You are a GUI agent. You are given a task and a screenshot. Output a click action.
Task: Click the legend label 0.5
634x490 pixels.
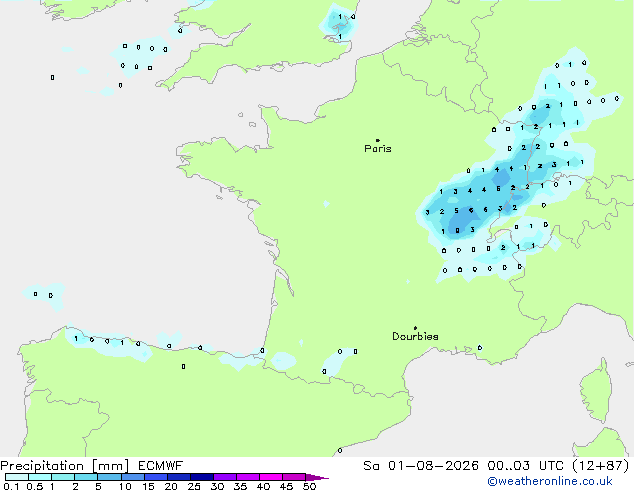(34, 486)
